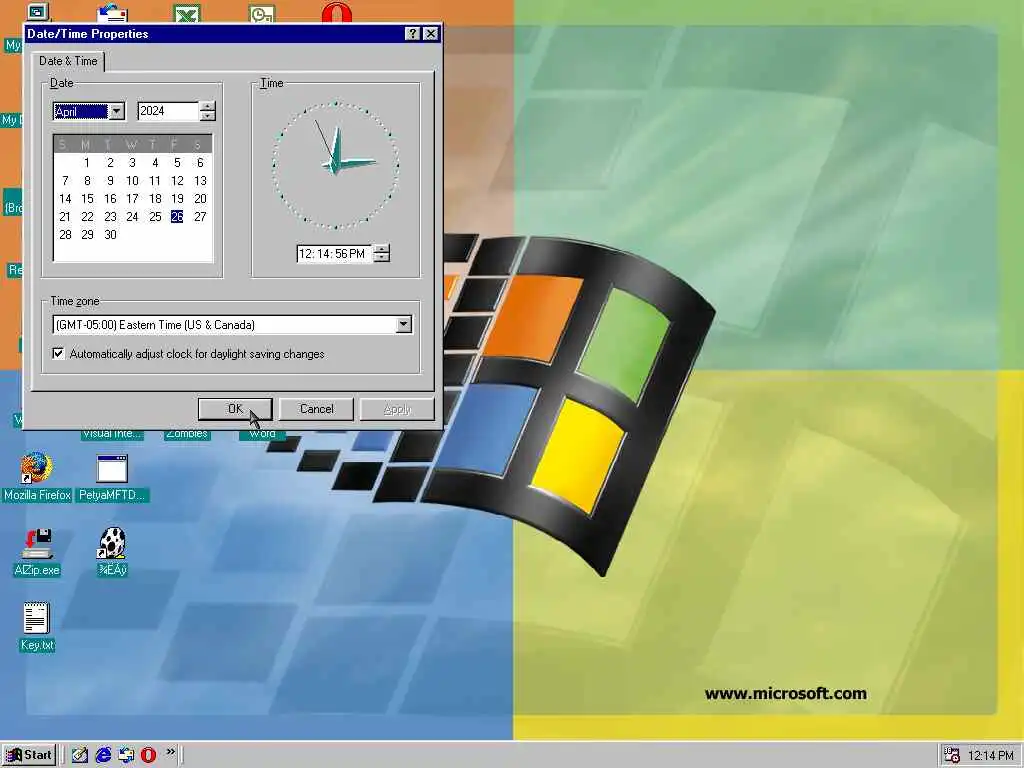Launch Opera from Quick Launch bar
1024x768 pixels.
149,755
